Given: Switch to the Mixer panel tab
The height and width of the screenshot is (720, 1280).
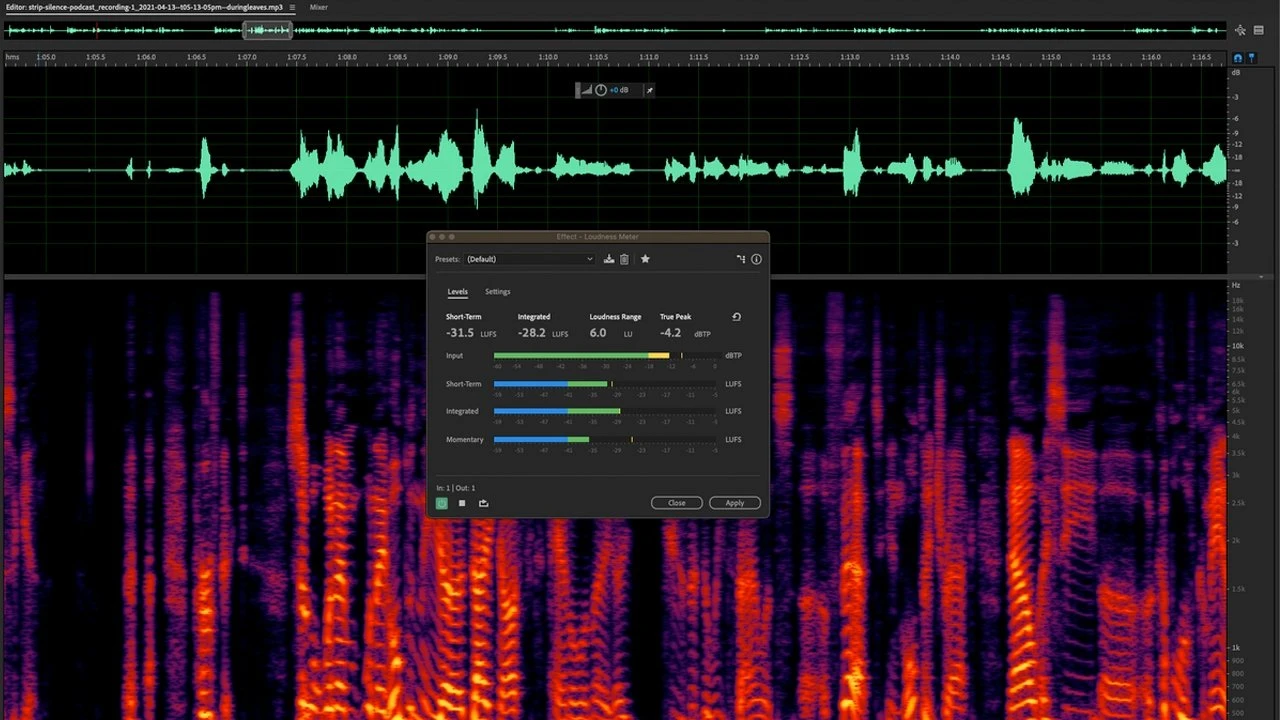Looking at the screenshot, I should 318,7.
